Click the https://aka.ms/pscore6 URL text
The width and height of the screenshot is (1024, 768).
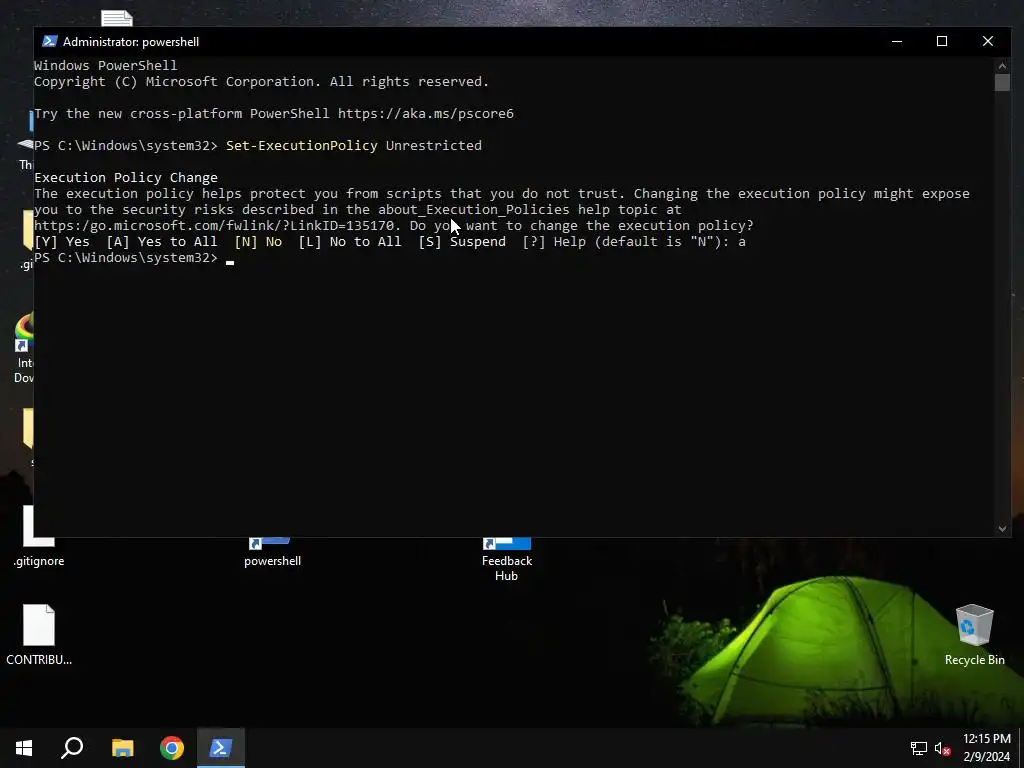click(426, 114)
